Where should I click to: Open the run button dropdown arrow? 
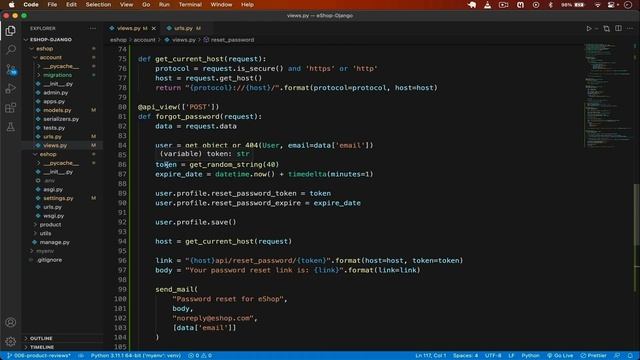pos(596,29)
